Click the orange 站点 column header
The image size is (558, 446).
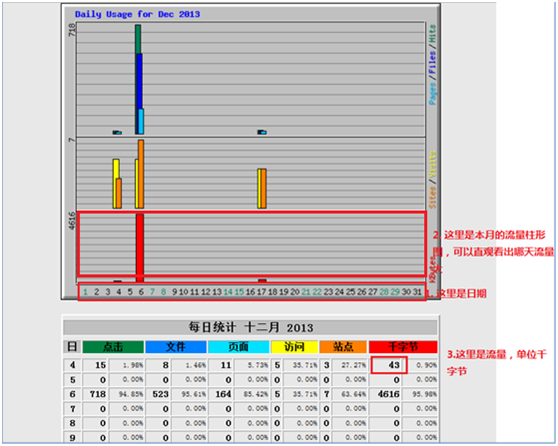[343, 347]
